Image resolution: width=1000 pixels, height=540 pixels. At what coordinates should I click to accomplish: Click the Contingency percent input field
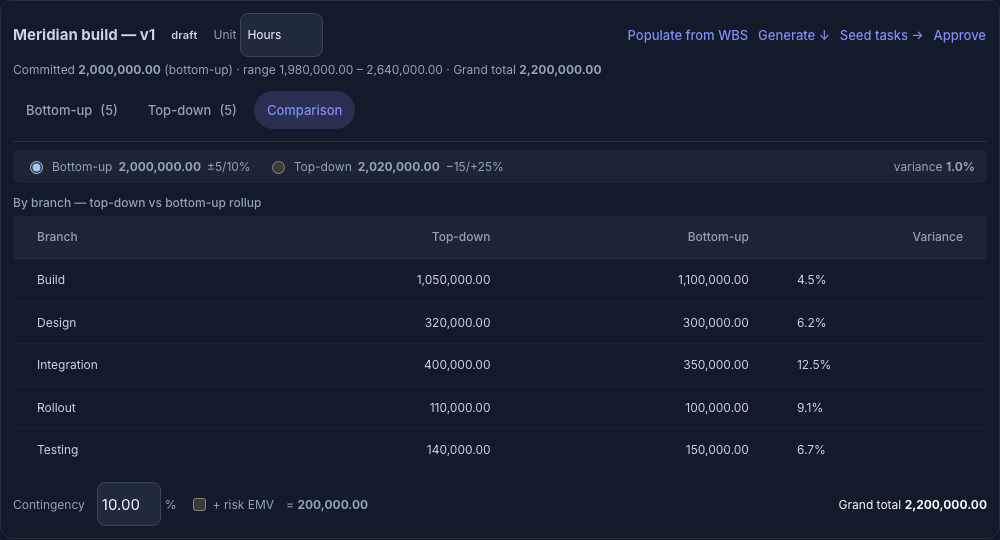129,504
